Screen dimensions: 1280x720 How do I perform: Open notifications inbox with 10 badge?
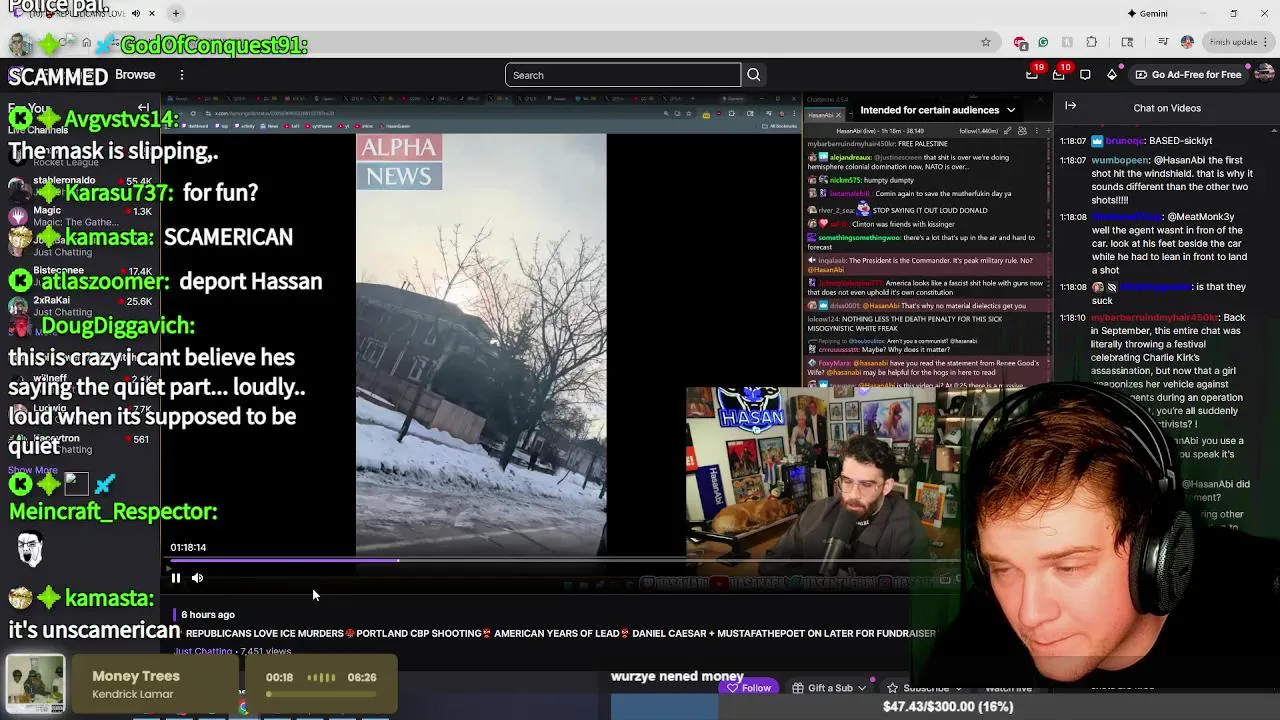pos(1060,73)
